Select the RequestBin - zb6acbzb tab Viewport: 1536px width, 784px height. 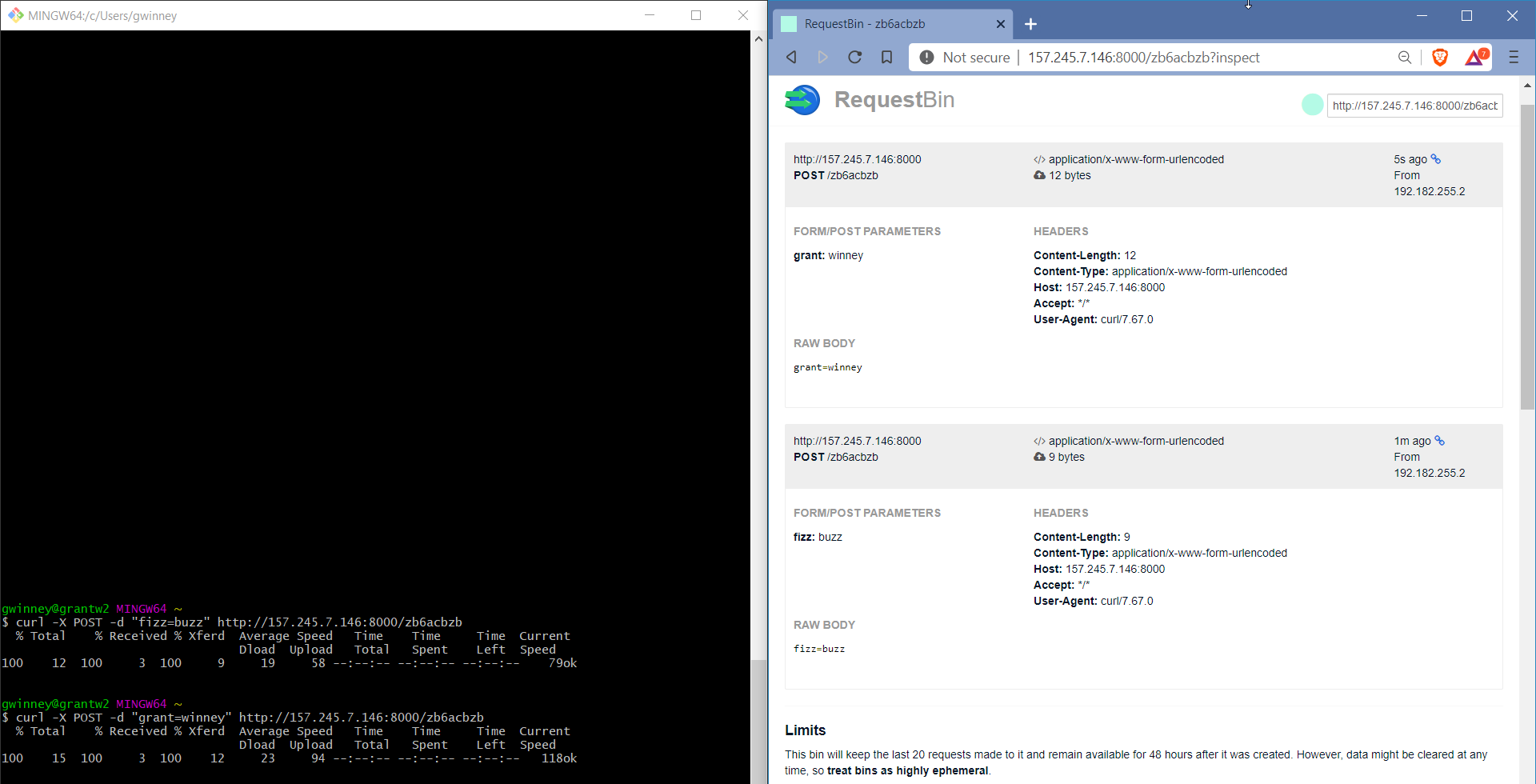(x=880, y=24)
